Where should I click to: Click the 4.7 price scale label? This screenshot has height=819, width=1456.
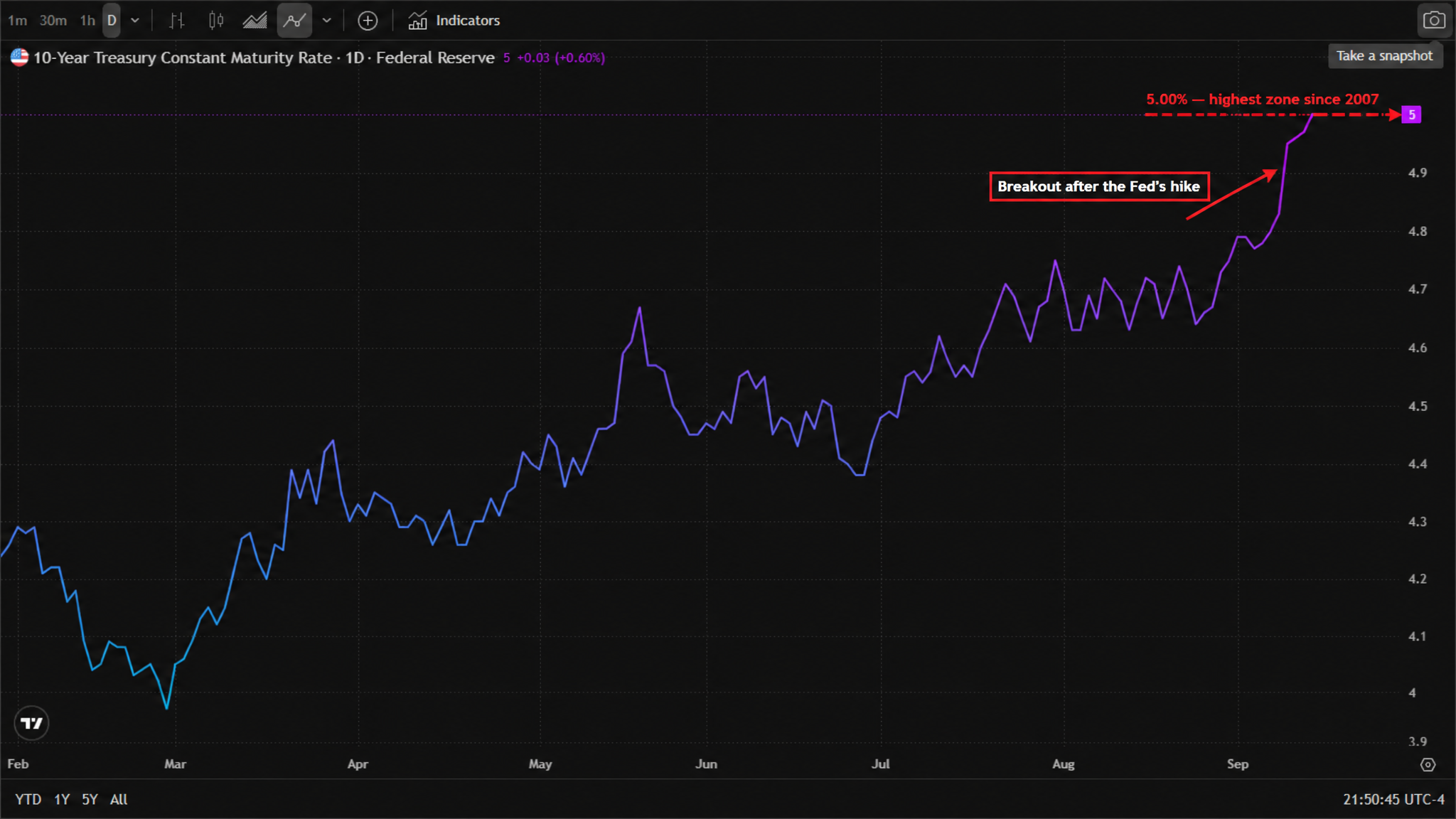click(1417, 289)
